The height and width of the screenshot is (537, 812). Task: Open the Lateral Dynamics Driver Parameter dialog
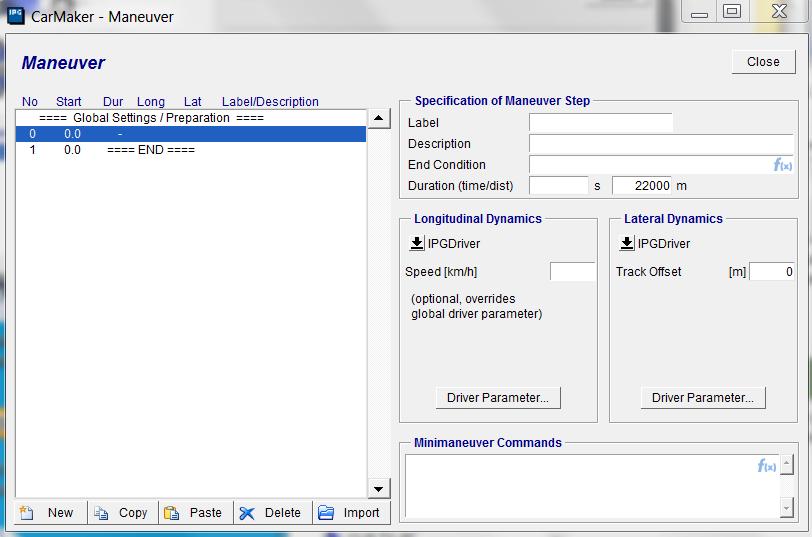(x=703, y=398)
